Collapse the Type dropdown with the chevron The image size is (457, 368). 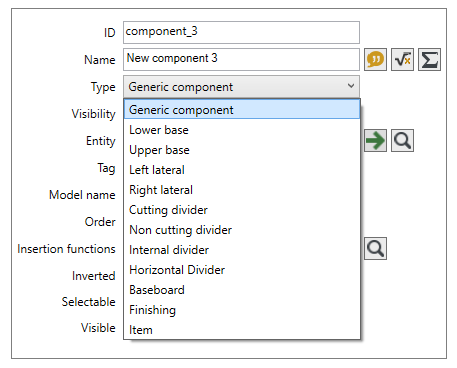point(351,86)
